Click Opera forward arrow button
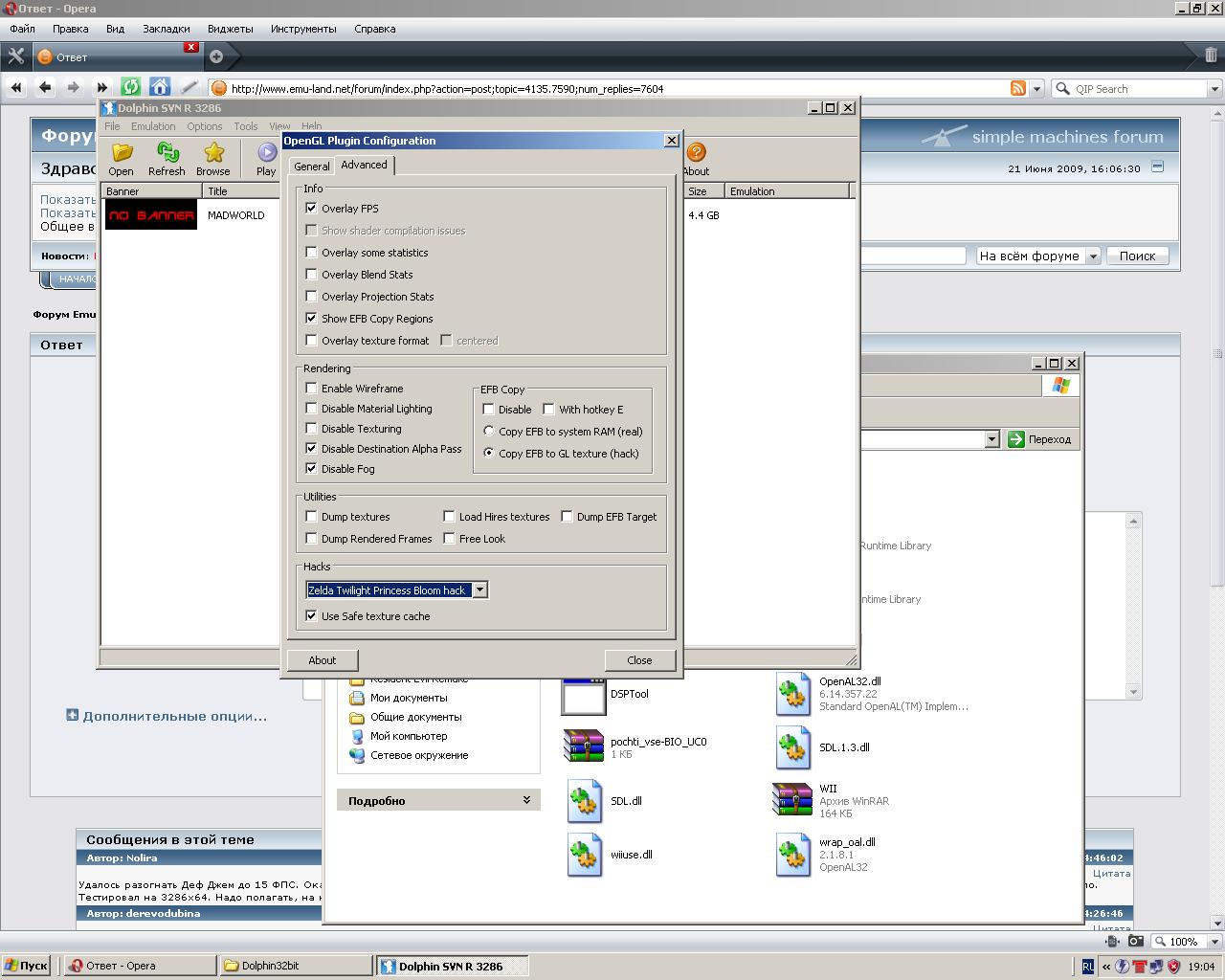This screenshot has width=1225, height=980. [74, 87]
